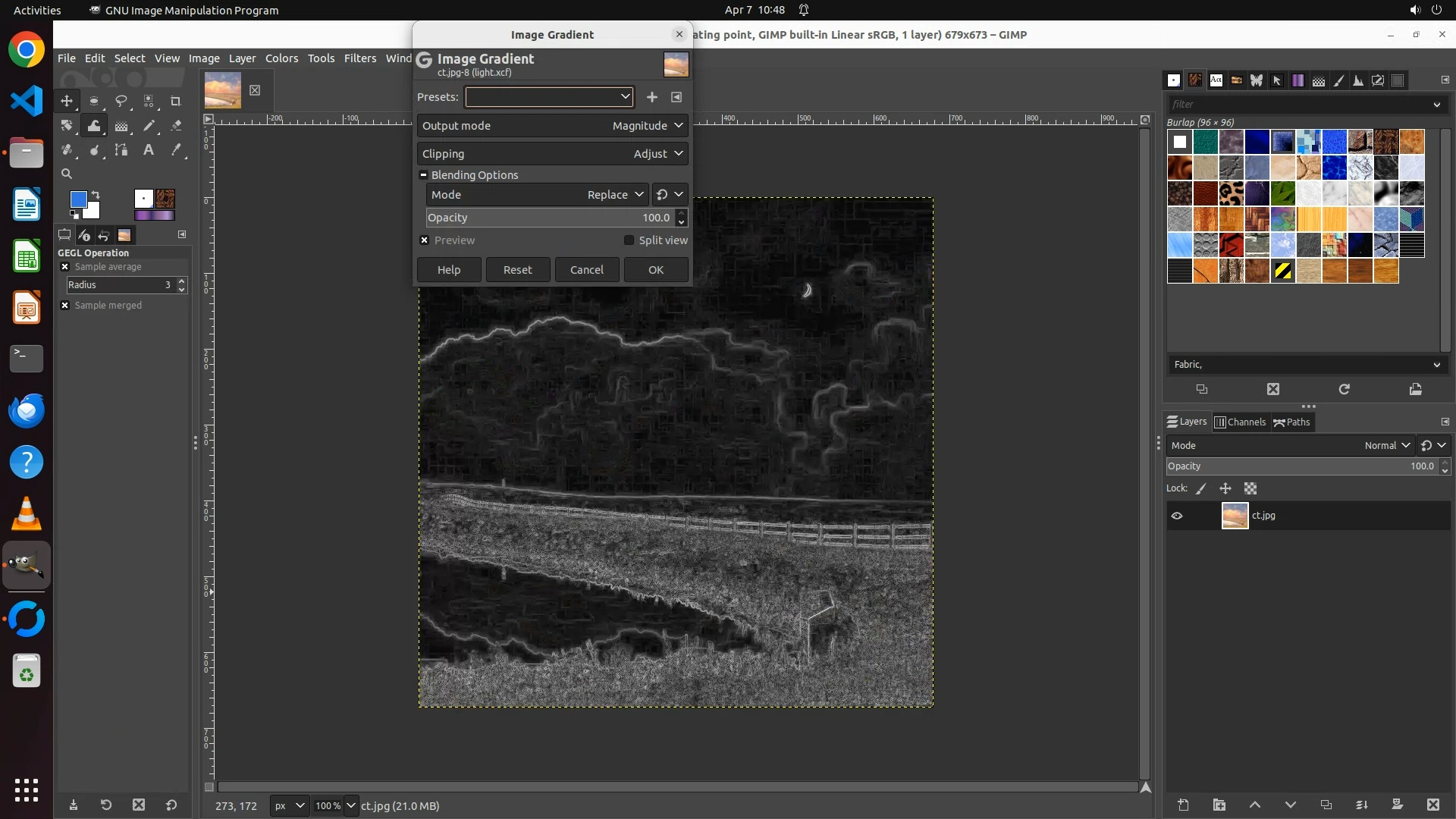Open the Filters menu
The image size is (1456, 819).
click(359, 58)
